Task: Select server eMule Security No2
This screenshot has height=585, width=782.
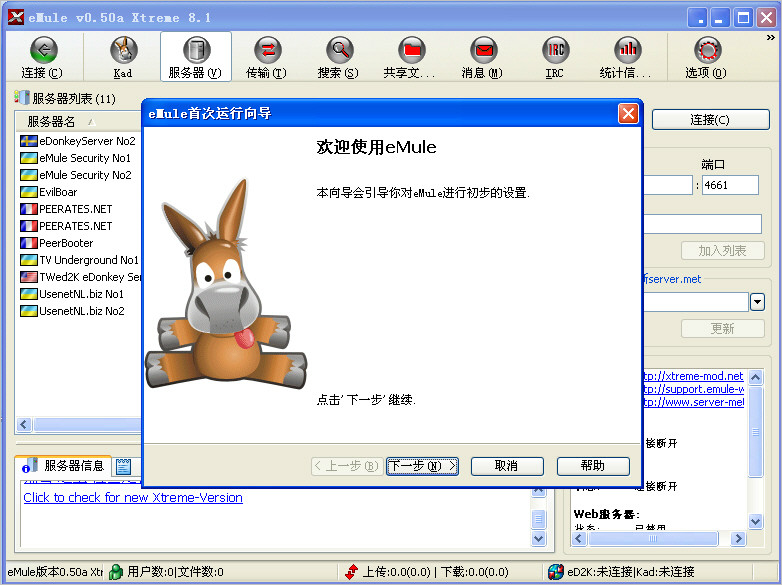Action: tap(85, 175)
